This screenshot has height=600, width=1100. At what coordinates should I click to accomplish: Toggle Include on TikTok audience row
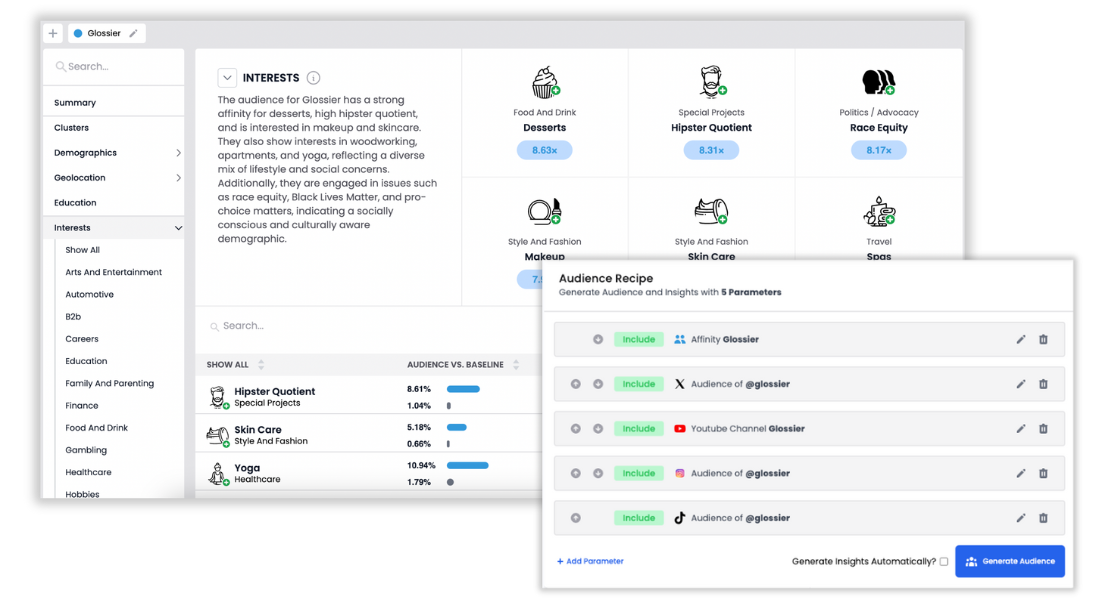coord(638,518)
